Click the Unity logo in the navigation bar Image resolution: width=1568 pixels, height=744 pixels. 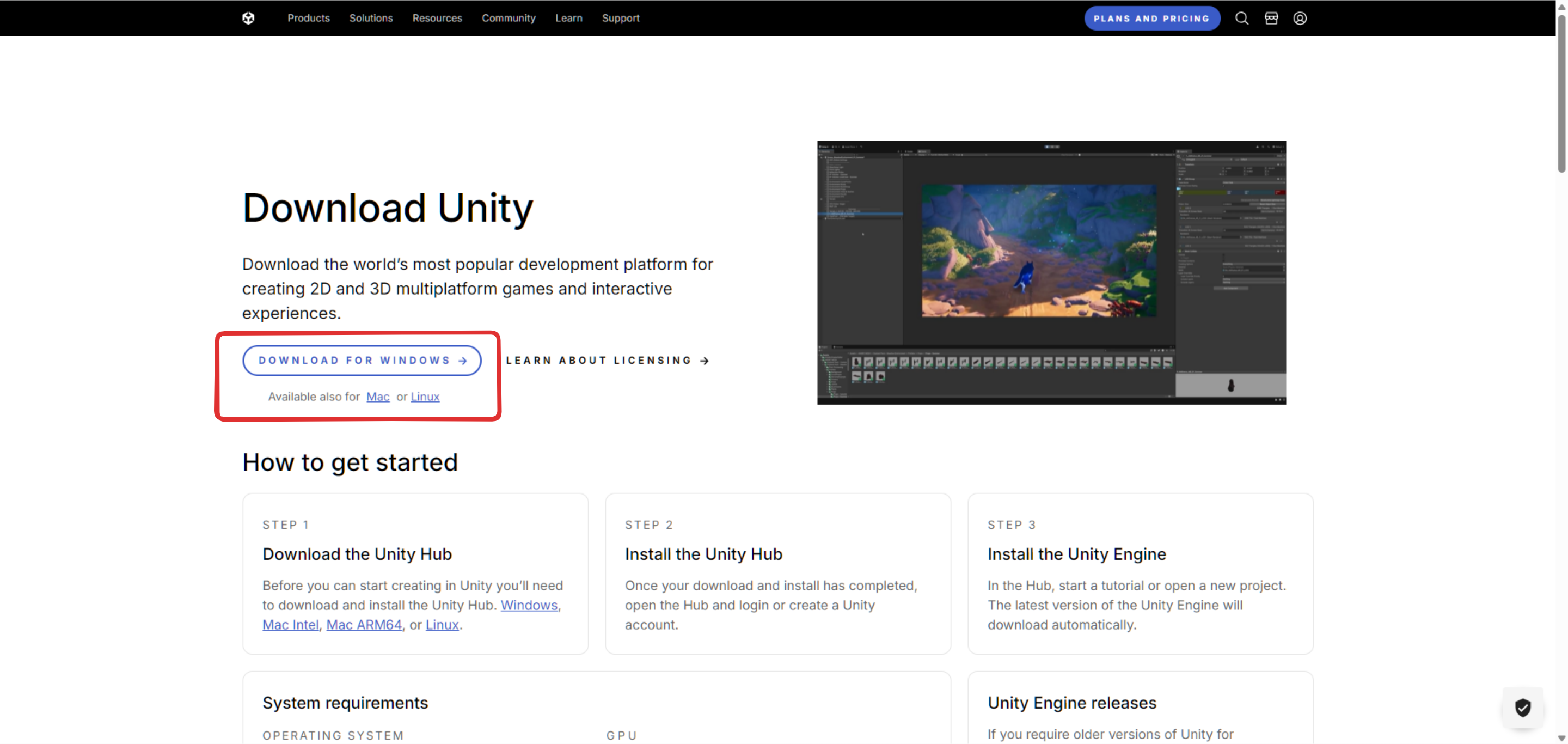tap(248, 17)
